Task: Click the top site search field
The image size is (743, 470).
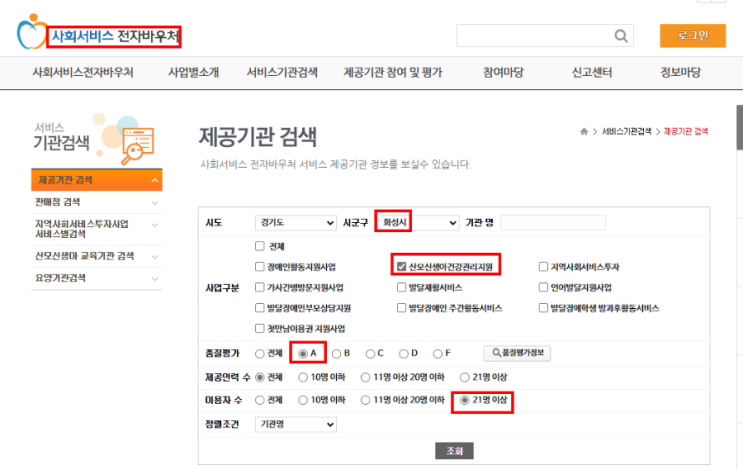Action: tap(545, 36)
